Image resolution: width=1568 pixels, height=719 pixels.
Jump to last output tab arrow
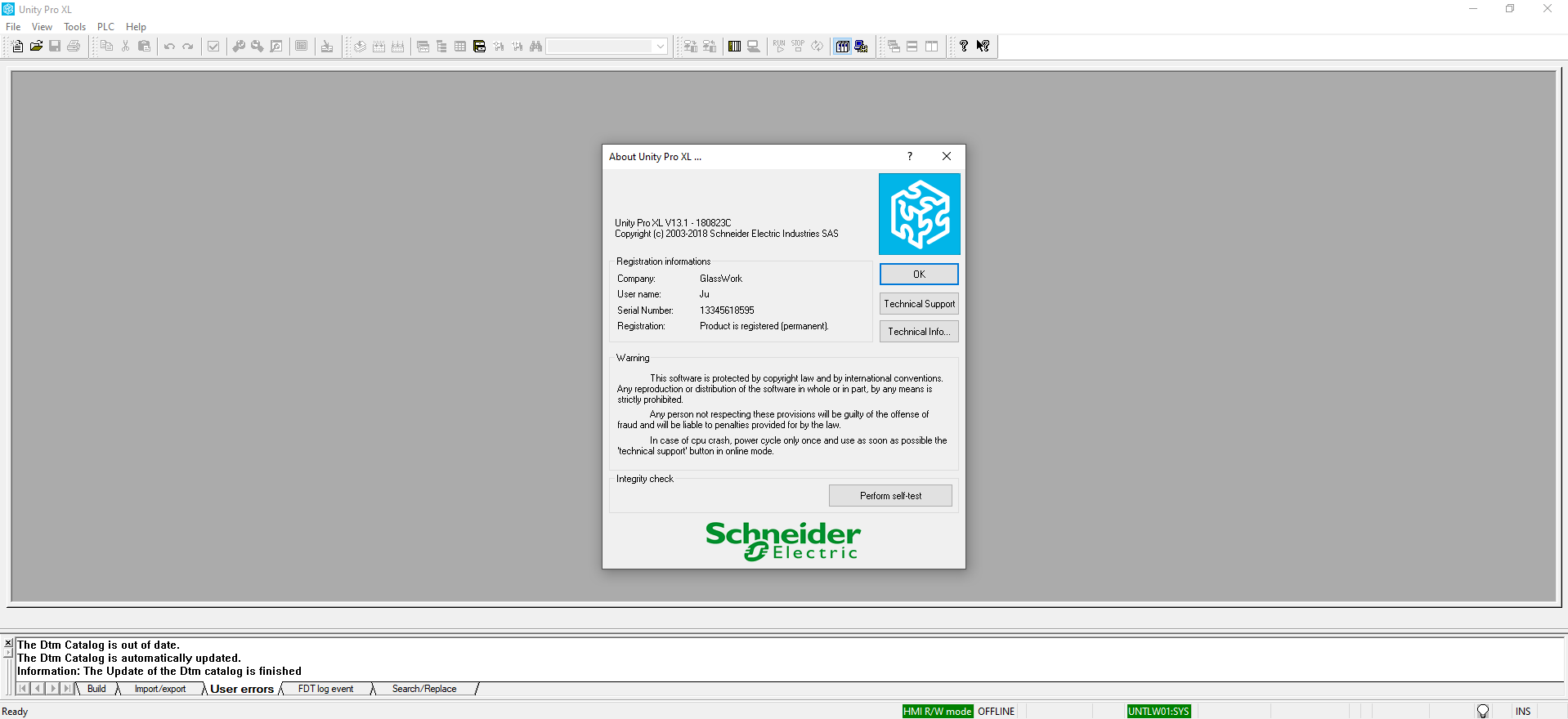[x=67, y=689]
